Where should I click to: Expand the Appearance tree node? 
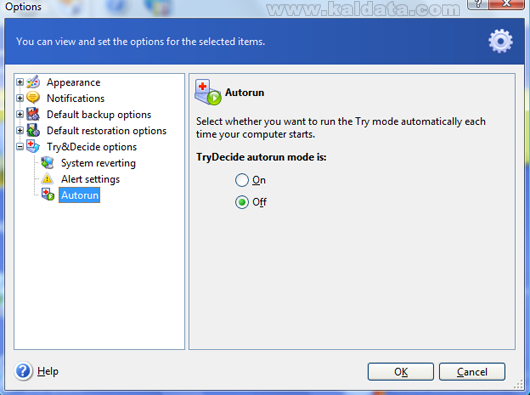click(x=20, y=82)
